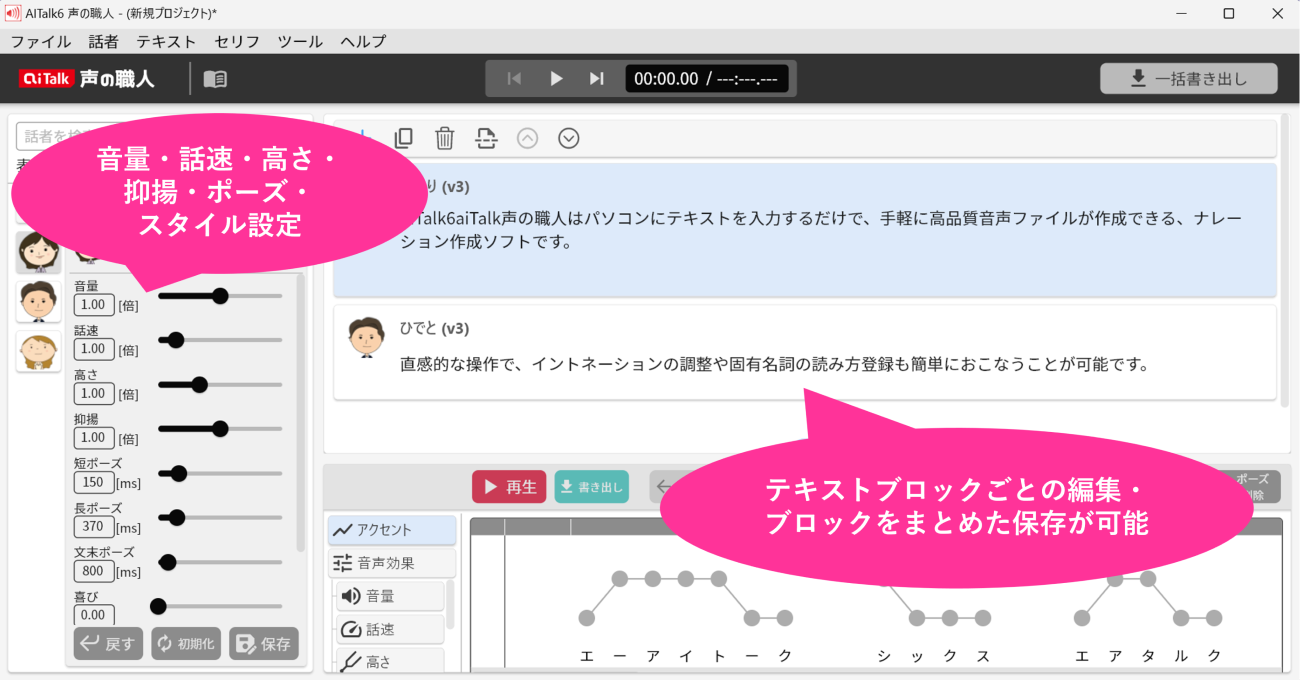Click the 抑揚 intonation slider
The image size is (1300, 680).
coord(220,429)
